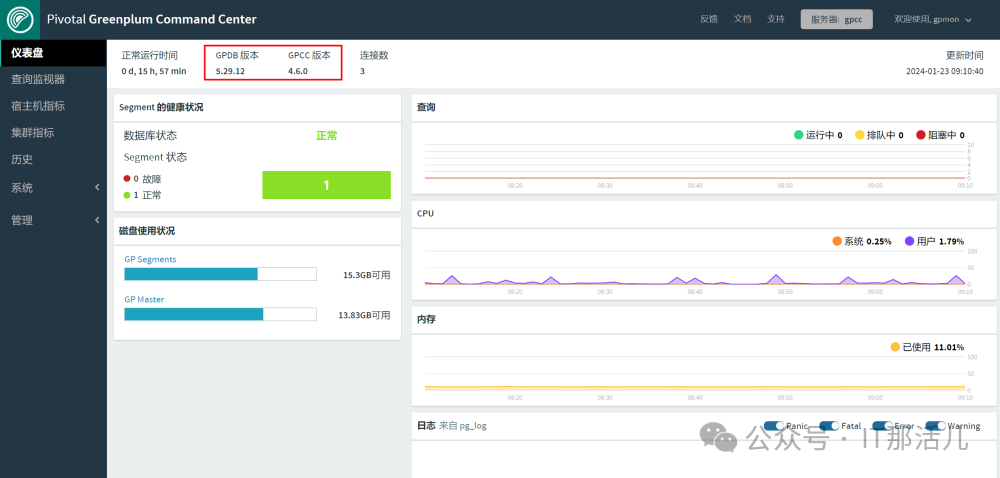The image size is (1000, 478).
Task: Open the 仪表盘 dashboard menu item
Action: click(x=53, y=53)
